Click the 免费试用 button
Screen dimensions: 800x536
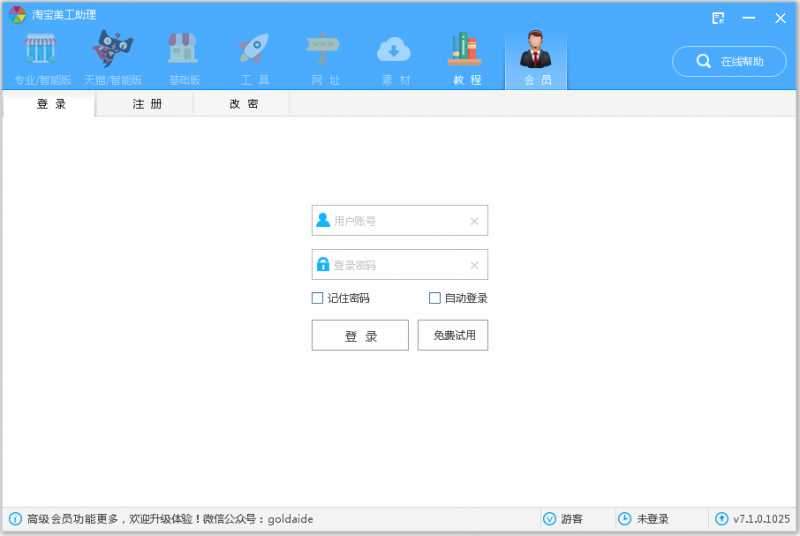453,336
